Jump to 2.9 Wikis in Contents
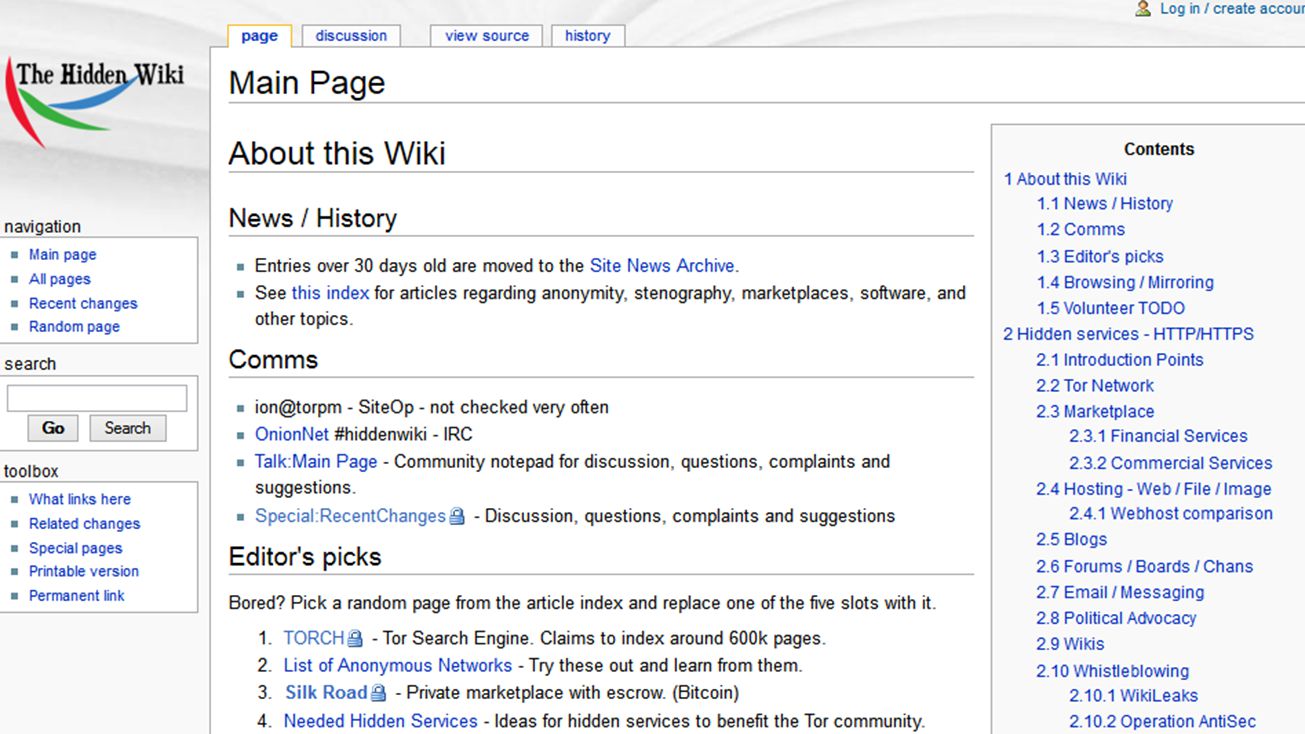The width and height of the screenshot is (1305, 734). (x=1070, y=645)
